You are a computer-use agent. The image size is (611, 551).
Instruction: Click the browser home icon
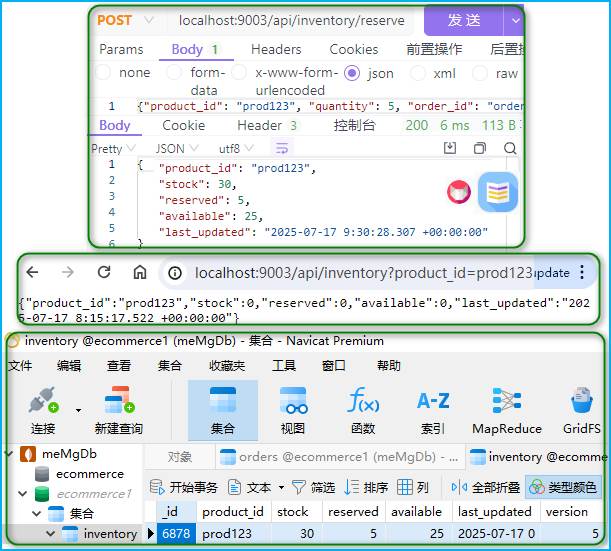140,272
